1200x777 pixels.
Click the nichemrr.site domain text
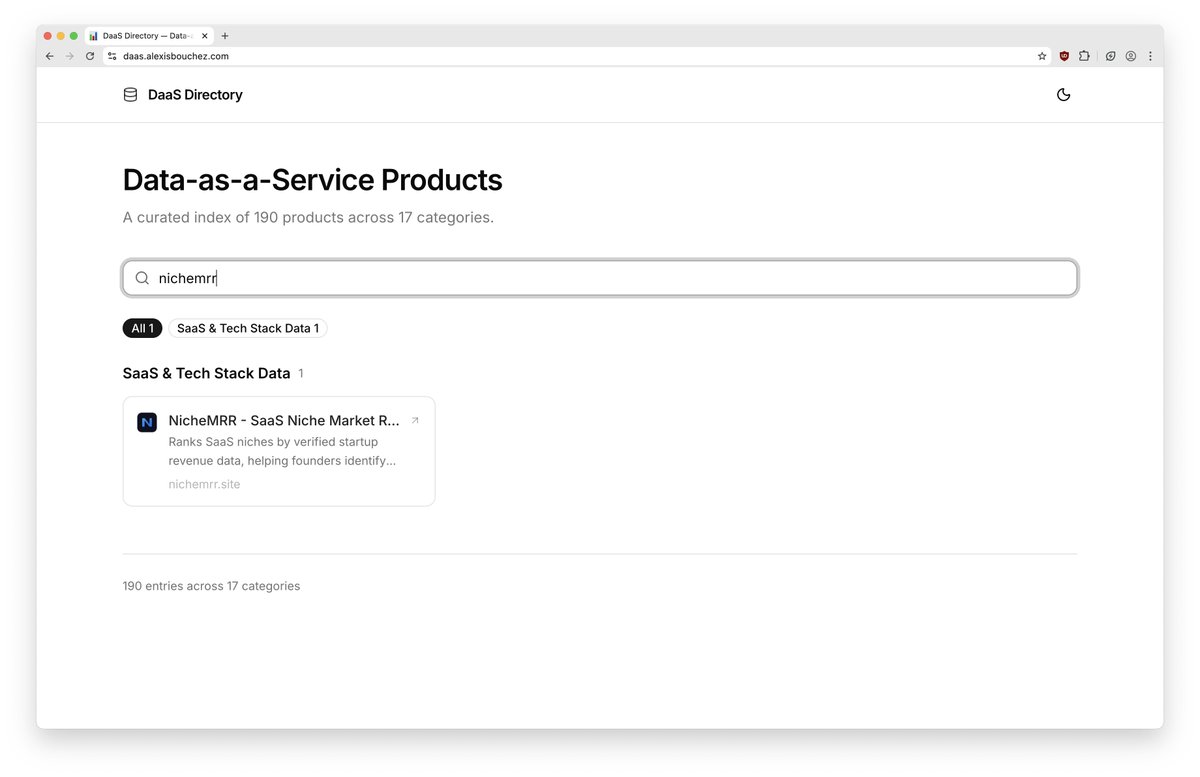(x=204, y=484)
